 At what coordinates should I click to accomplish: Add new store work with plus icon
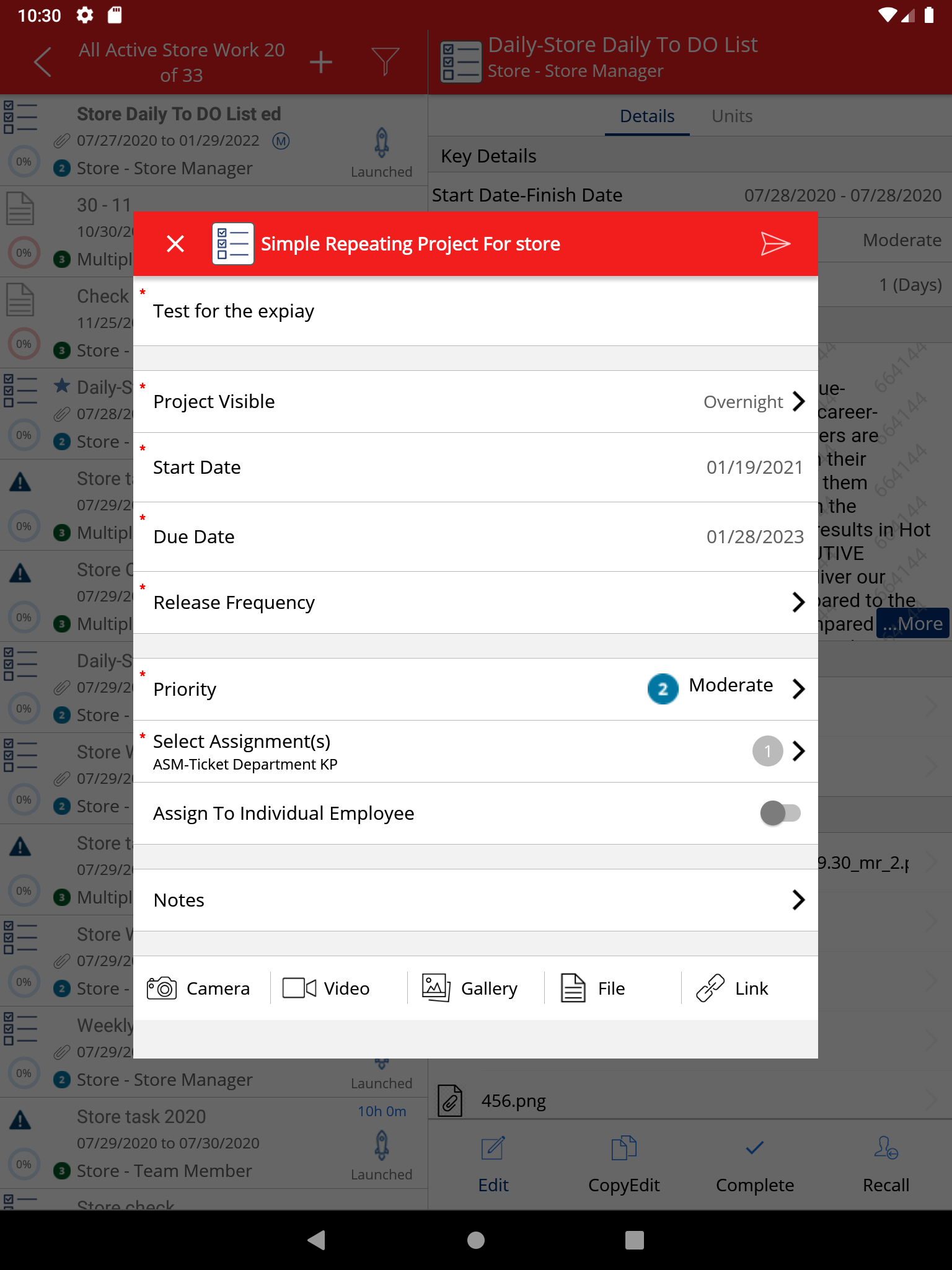pyautogui.click(x=320, y=62)
